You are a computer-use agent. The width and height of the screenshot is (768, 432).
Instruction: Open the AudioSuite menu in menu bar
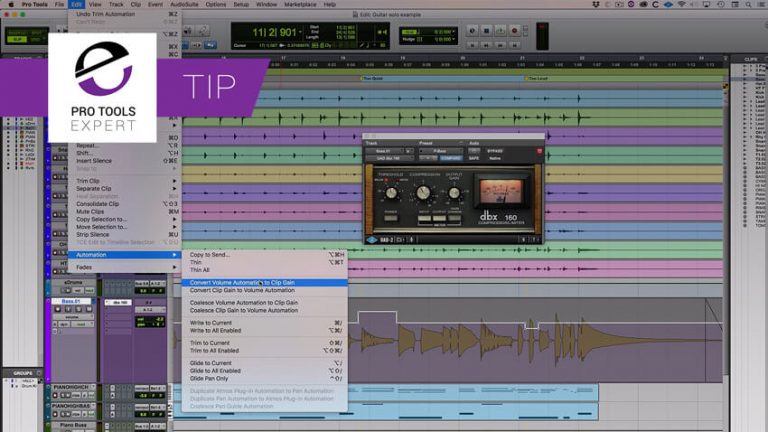pyautogui.click(x=184, y=4)
